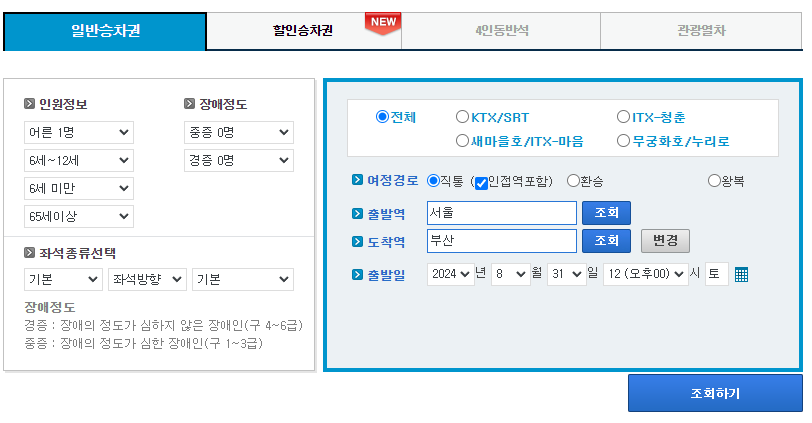Viewport: 812px width, 423px height.
Task: Click the arrow icon beside 인원정보
Action: tap(30, 104)
